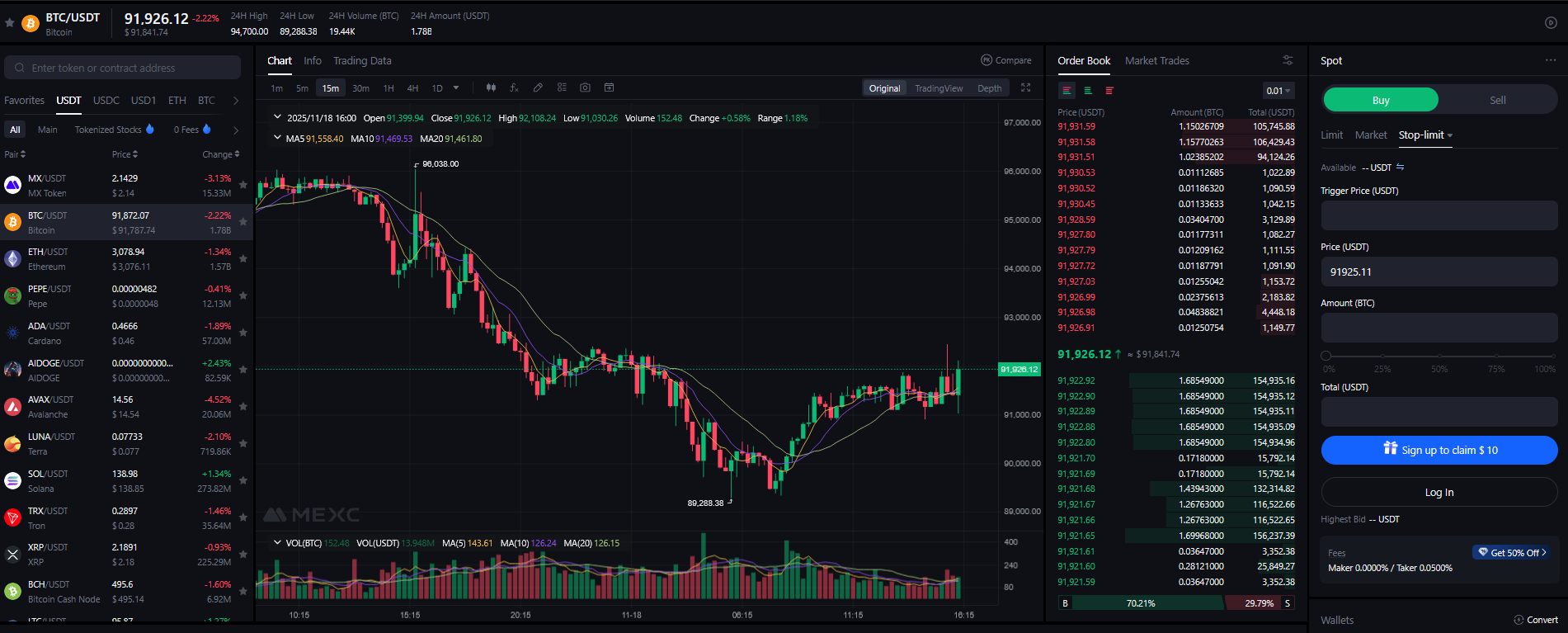Image resolution: width=1568 pixels, height=633 pixels.
Task: Open the calendar jump-to-date icon
Action: (609, 87)
